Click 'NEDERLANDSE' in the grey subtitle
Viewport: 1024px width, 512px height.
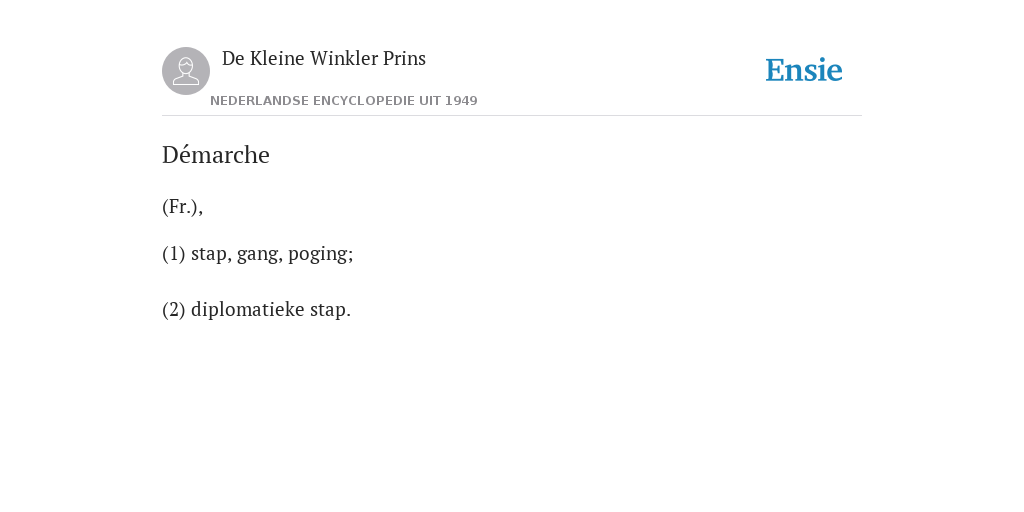[259, 101]
